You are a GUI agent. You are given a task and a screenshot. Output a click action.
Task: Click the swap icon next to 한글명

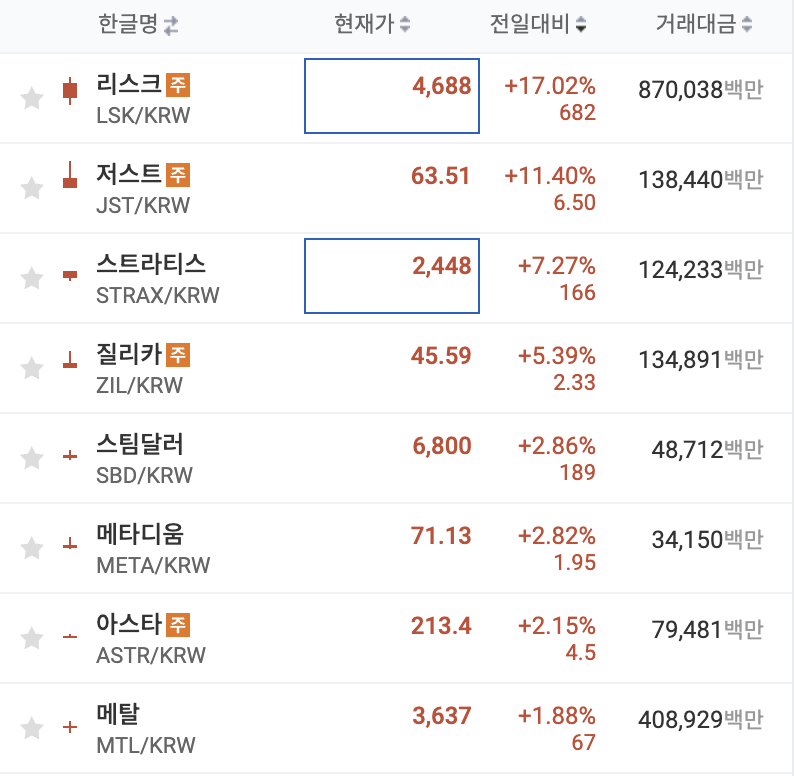click(x=171, y=25)
